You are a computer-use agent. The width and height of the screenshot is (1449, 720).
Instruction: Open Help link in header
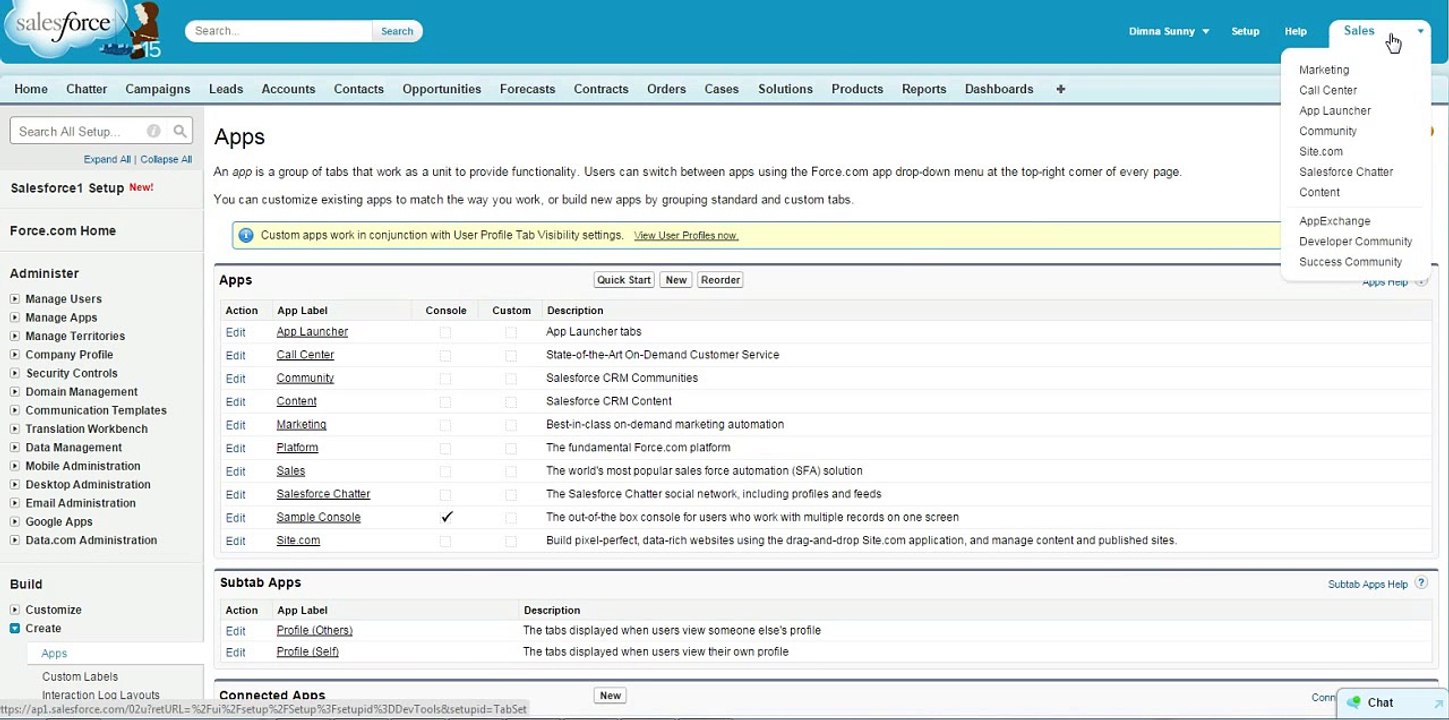[1295, 31]
